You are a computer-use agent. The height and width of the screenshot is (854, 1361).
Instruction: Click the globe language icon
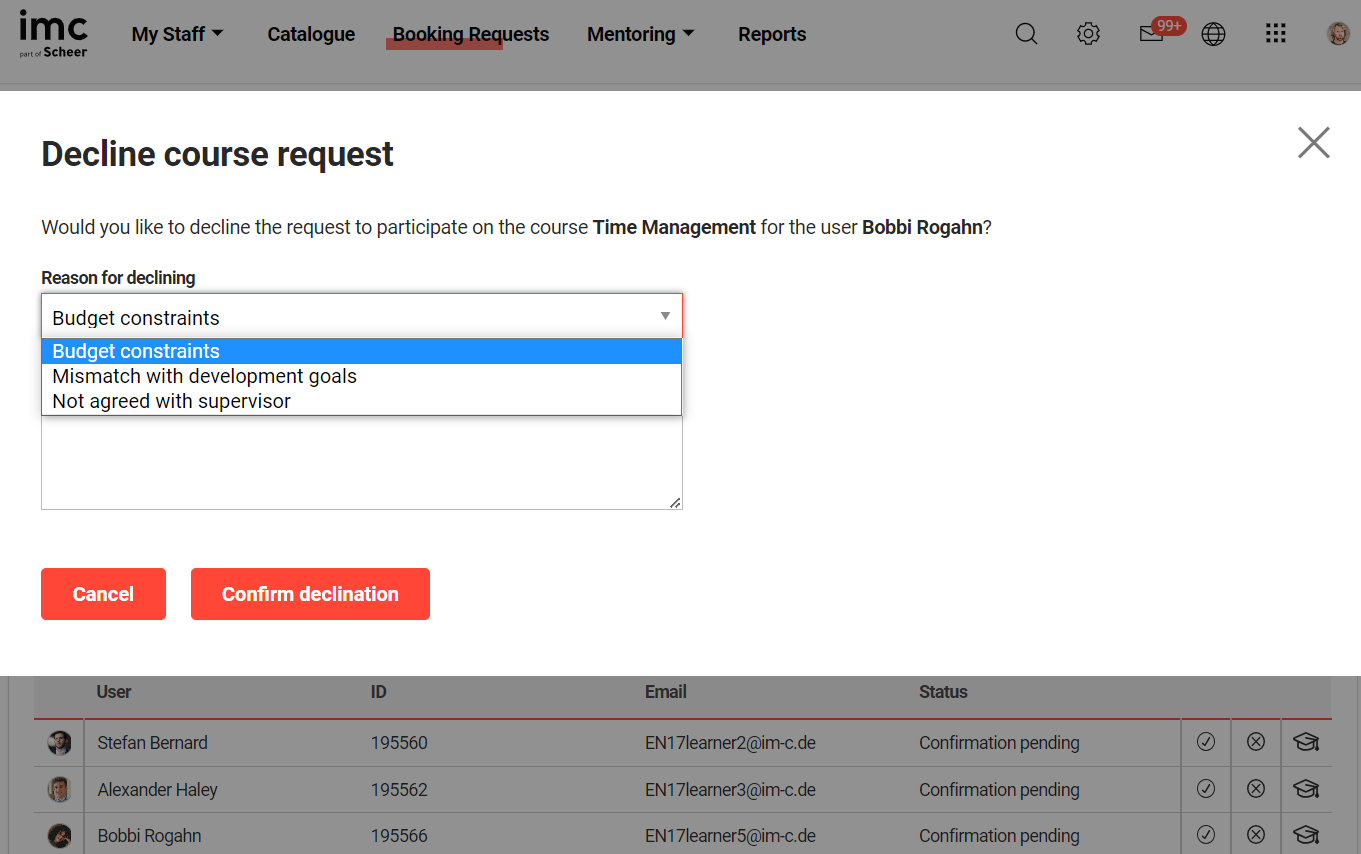(x=1213, y=34)
